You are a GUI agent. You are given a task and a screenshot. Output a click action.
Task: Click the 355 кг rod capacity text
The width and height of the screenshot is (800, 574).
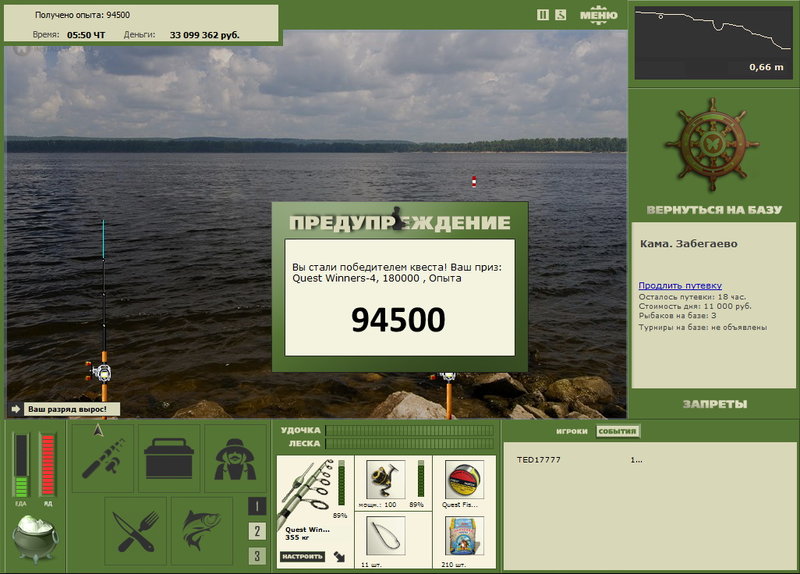click(296, 538)
